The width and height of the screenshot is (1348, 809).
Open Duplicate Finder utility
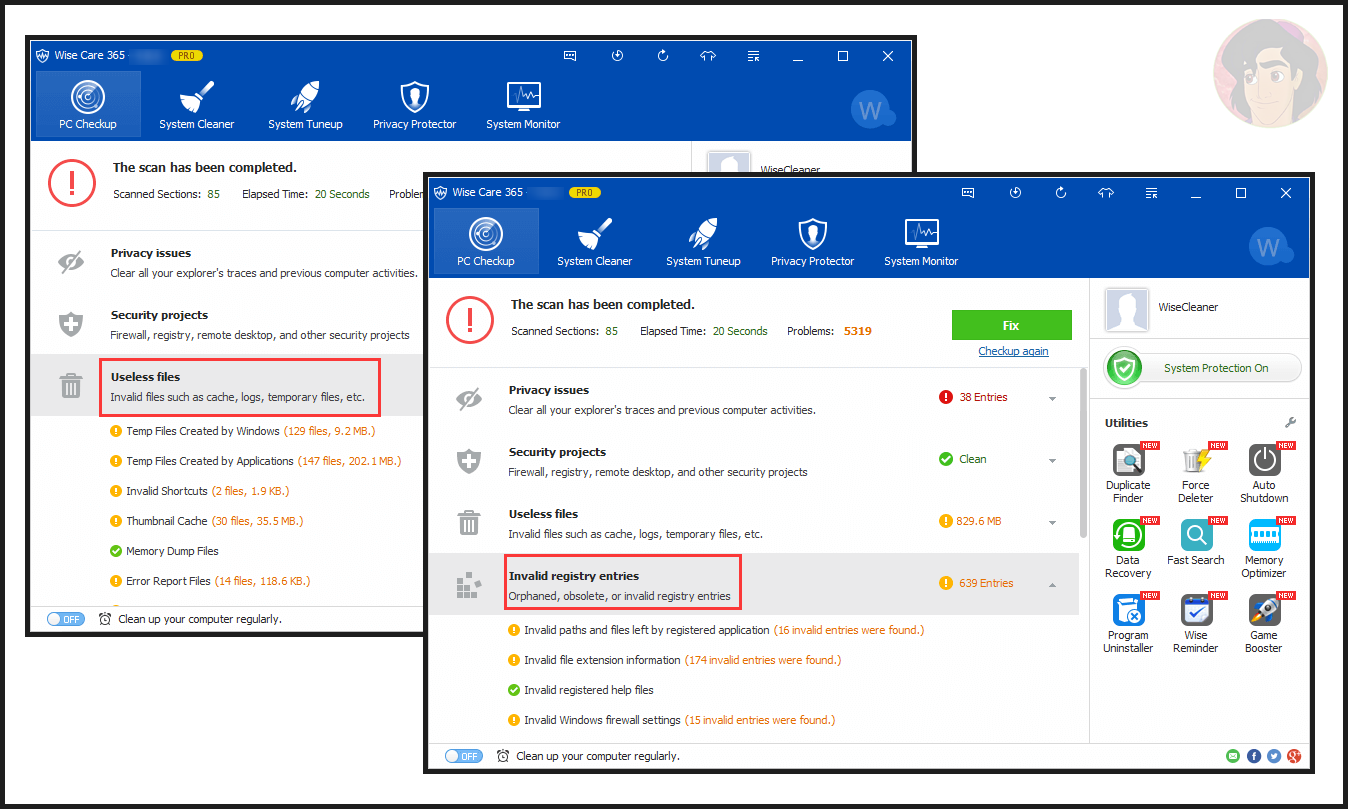click(x=1128, y=473)
